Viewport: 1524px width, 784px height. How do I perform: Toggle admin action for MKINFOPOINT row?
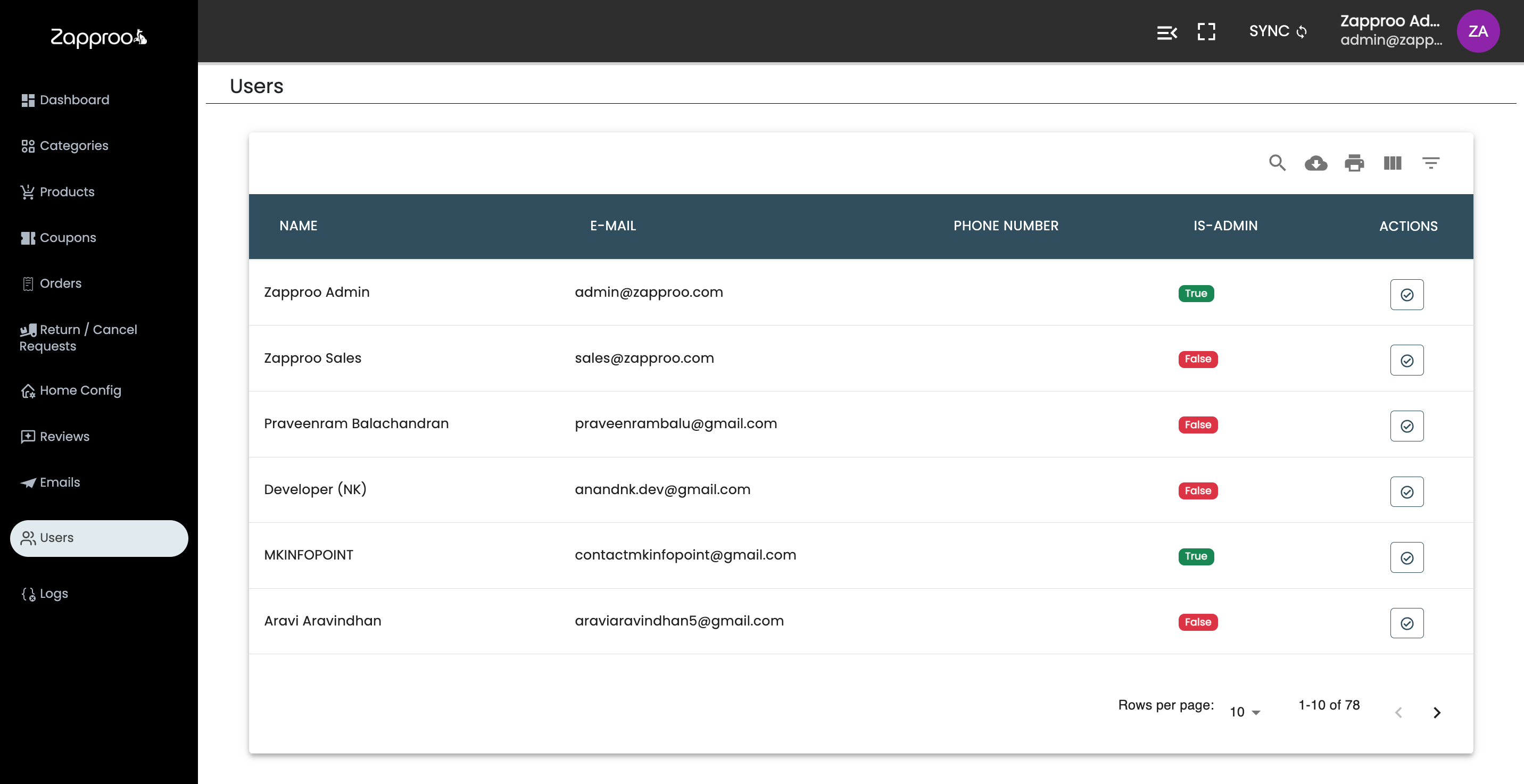1406,557
